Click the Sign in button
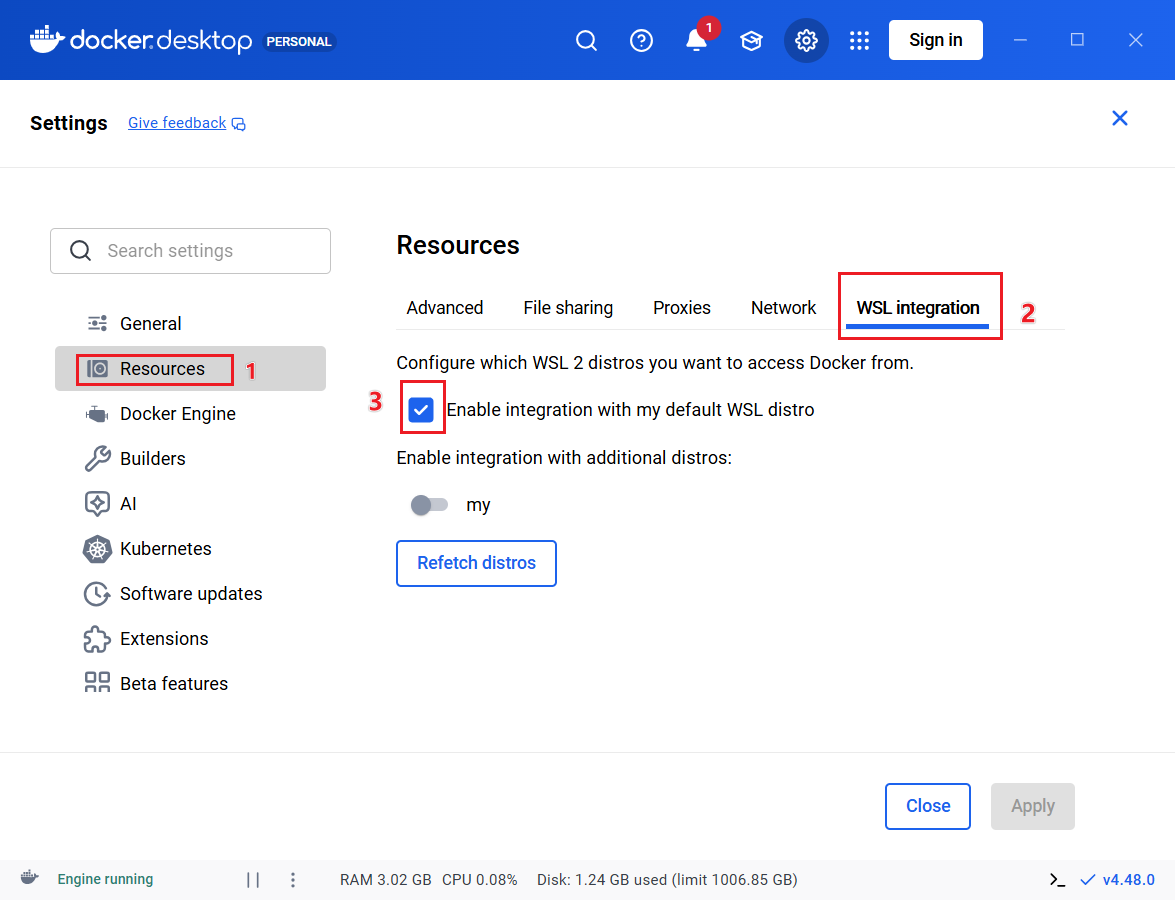This screenshot has width=1175, height=900. pyautogui.click(x=935, y=40)
